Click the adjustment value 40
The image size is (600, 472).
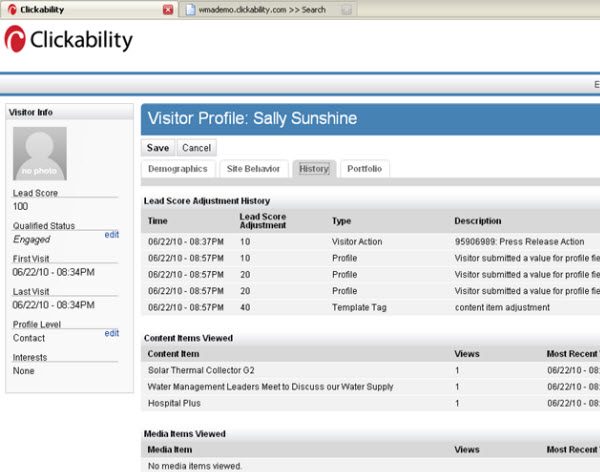click(x=245, y=307)
